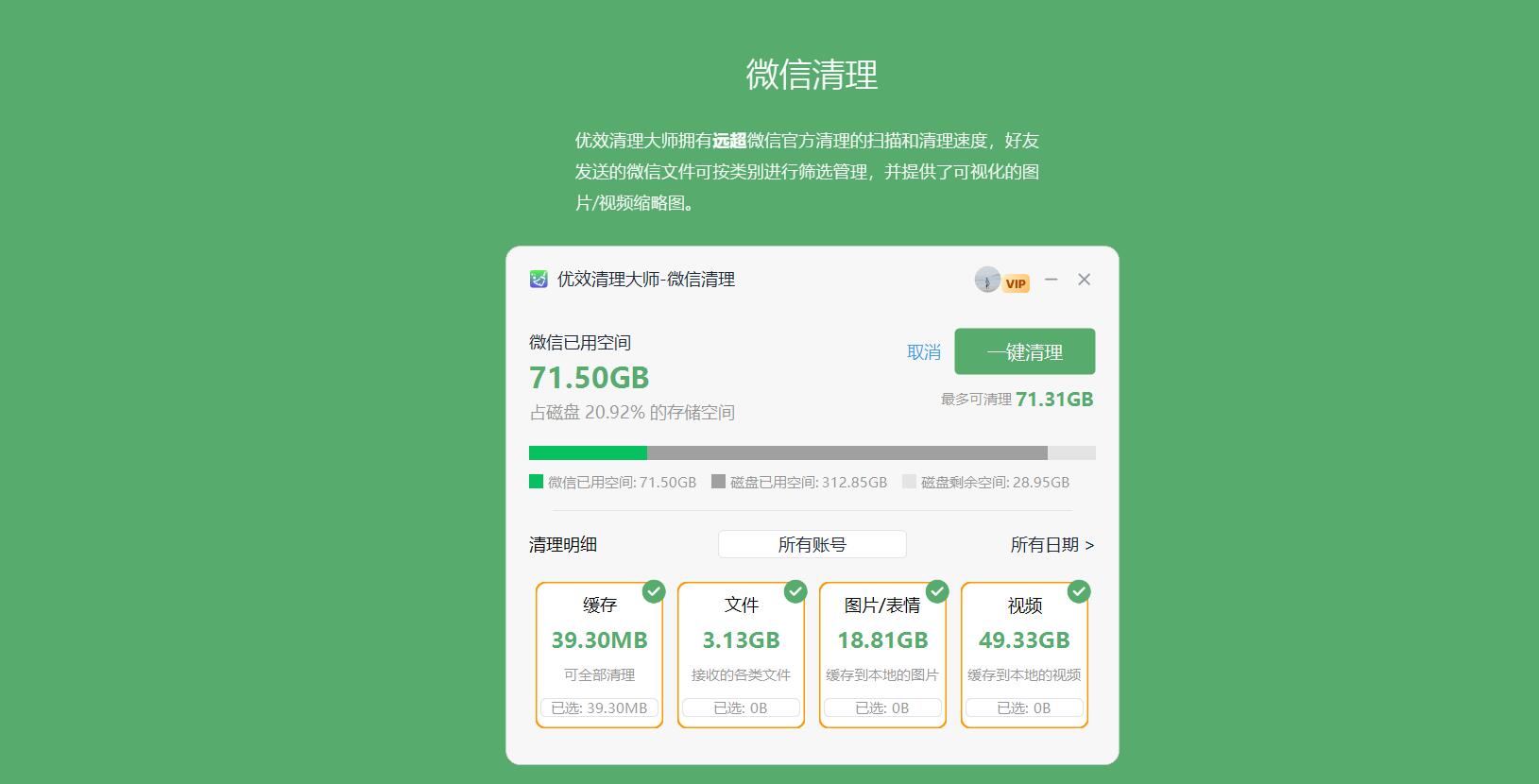Click the 已选: 0B box in 视频

coord(1025,708)
